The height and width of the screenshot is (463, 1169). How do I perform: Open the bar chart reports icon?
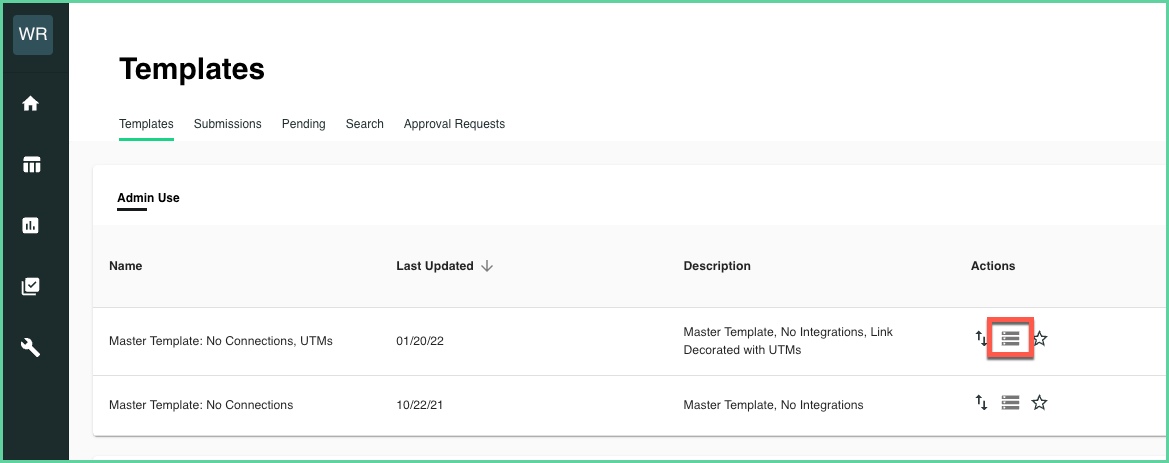[x=31, y=225]
